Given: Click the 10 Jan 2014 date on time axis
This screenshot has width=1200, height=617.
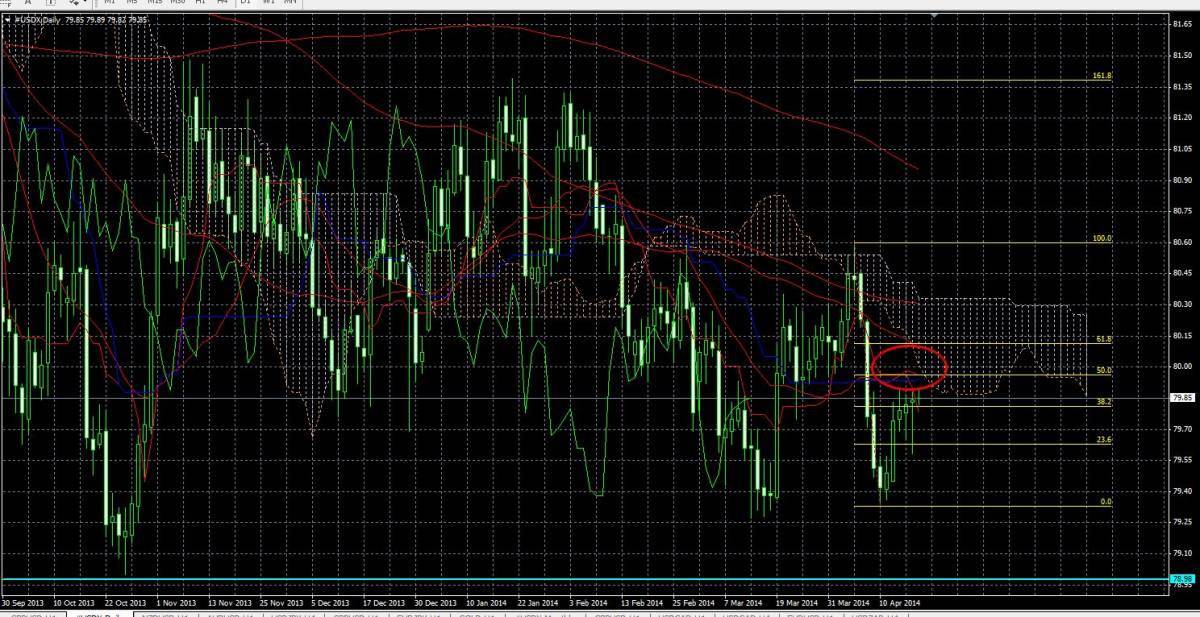Looking at the screenshot, I should tap(489, 603).
